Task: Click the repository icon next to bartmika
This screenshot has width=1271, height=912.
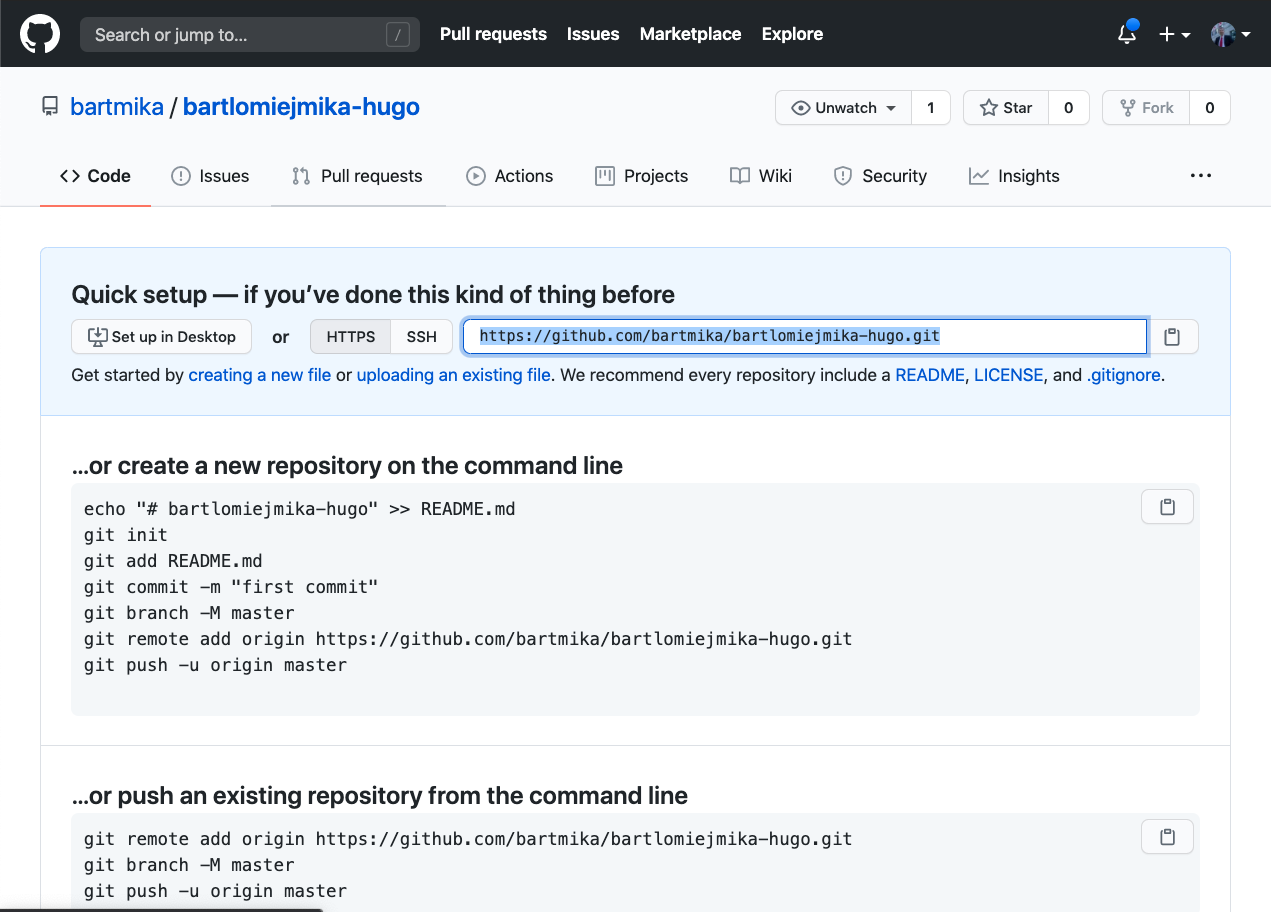Action: click(x=50, y=107)
